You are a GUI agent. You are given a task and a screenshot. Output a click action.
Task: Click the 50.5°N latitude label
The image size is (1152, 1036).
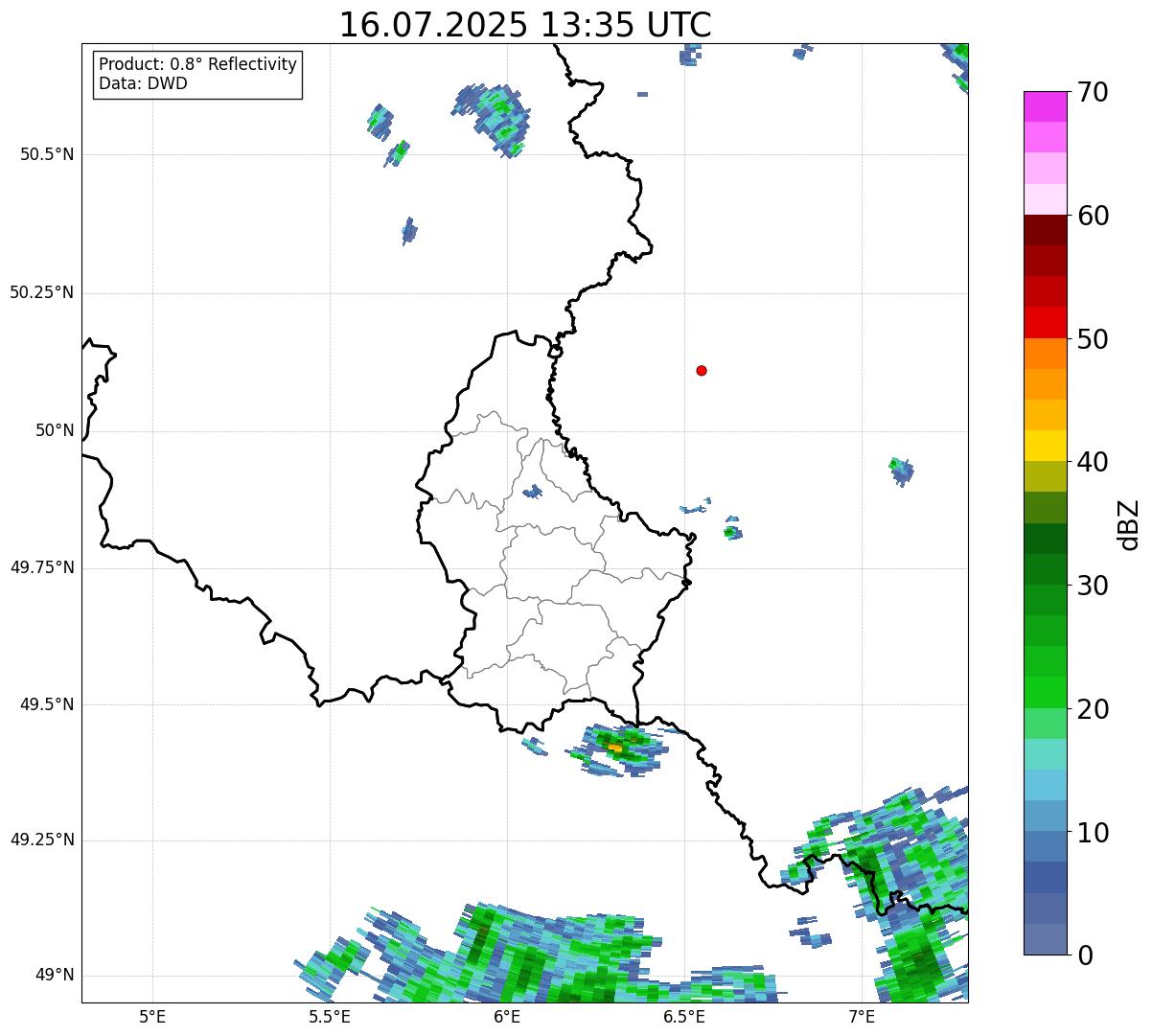47,154
